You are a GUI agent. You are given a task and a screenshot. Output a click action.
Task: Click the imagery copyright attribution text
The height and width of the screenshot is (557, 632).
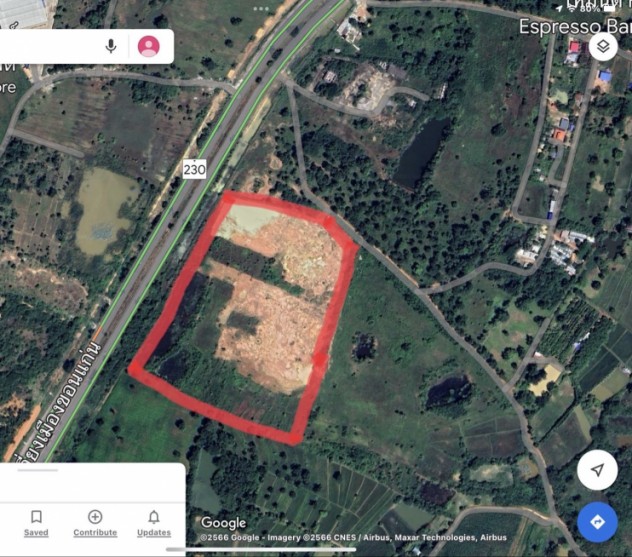point(353,538)
